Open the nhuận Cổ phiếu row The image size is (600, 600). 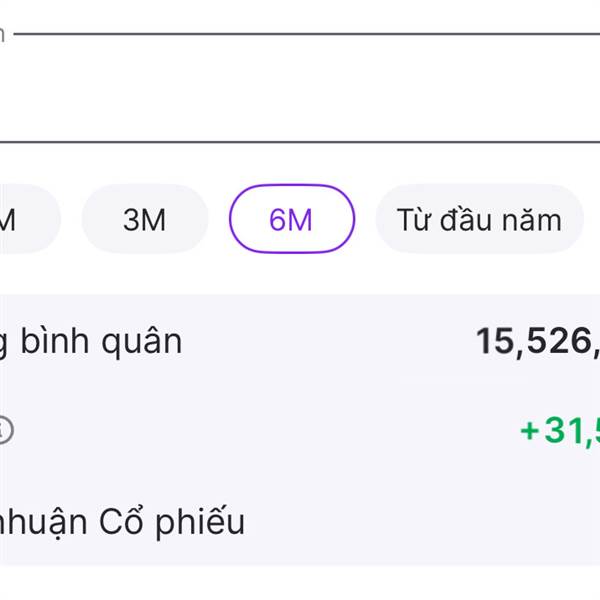tap(120, 521)
